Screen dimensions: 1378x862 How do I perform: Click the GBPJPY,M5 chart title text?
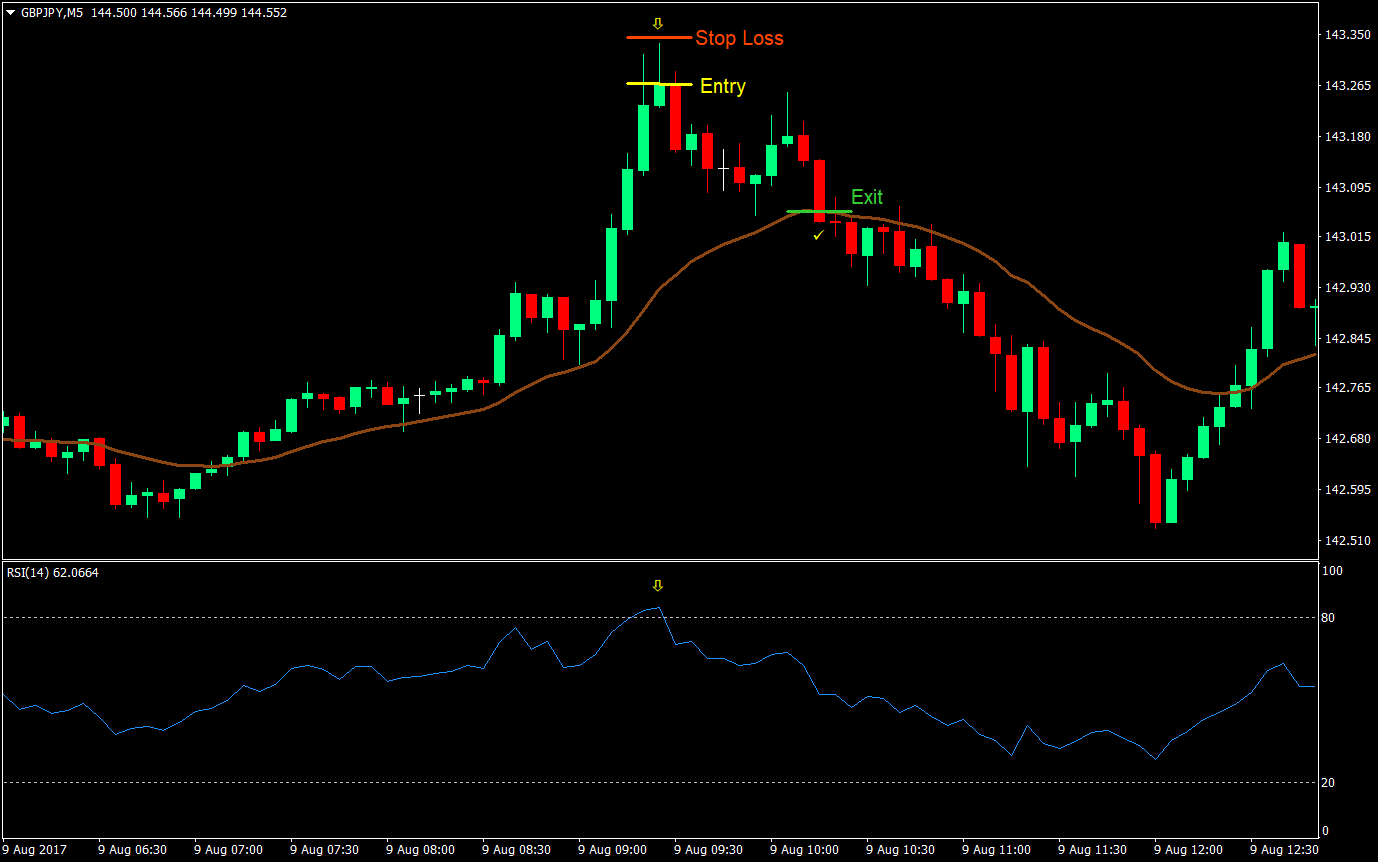coord(54,14)
